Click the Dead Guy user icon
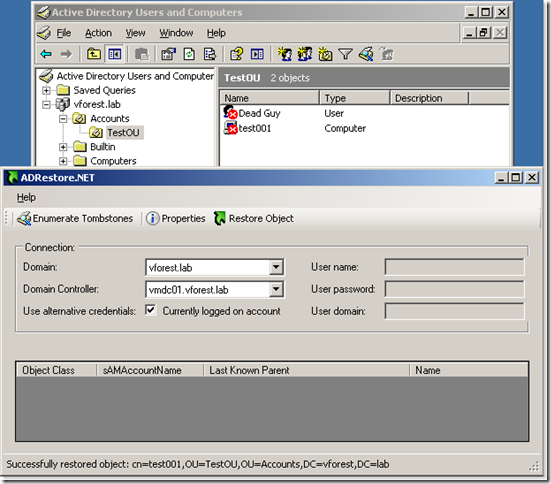Screen dimensions: 551x484 coord(231,112)
